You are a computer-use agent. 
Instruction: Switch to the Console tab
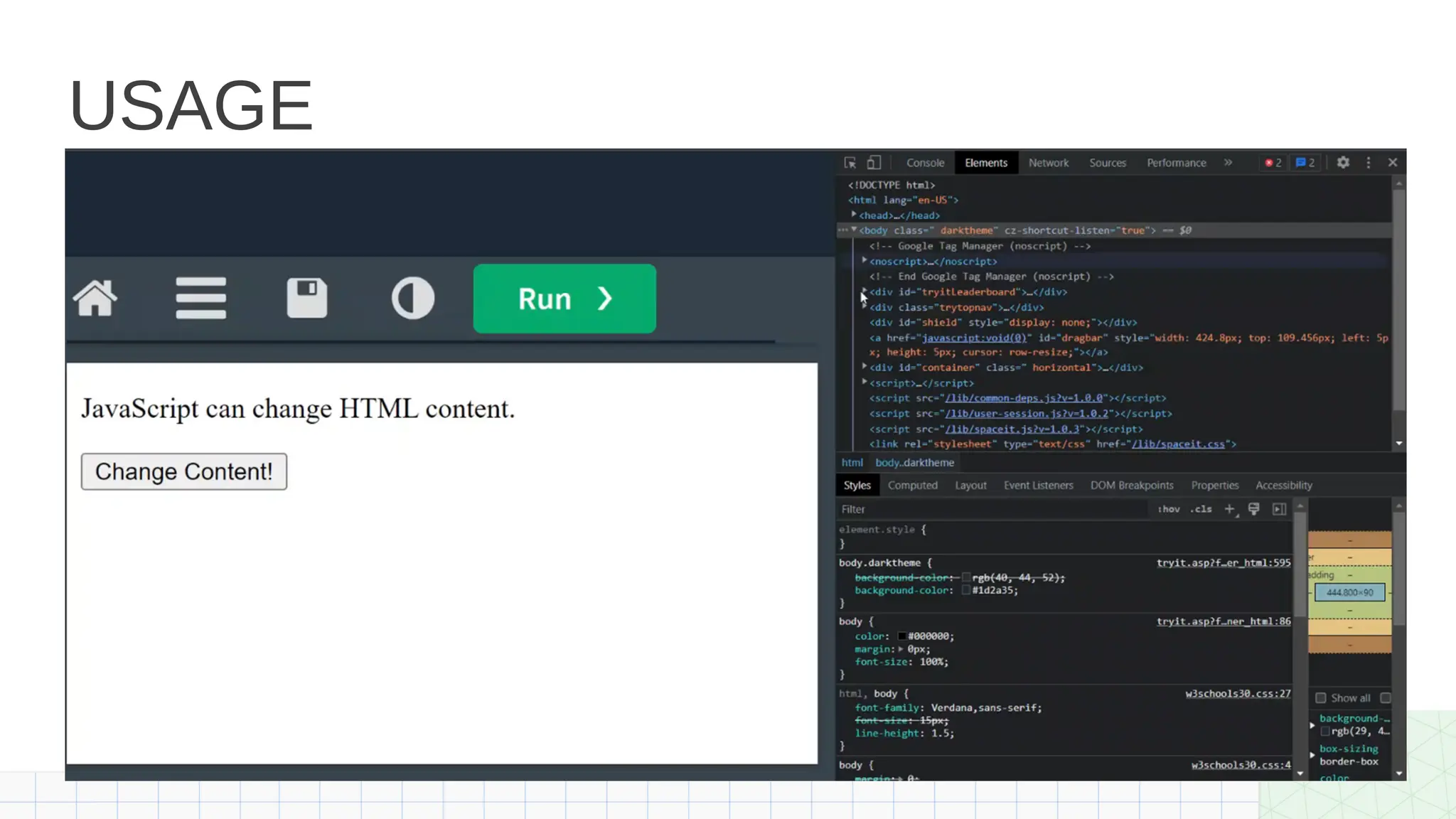[x=925, y=163]
